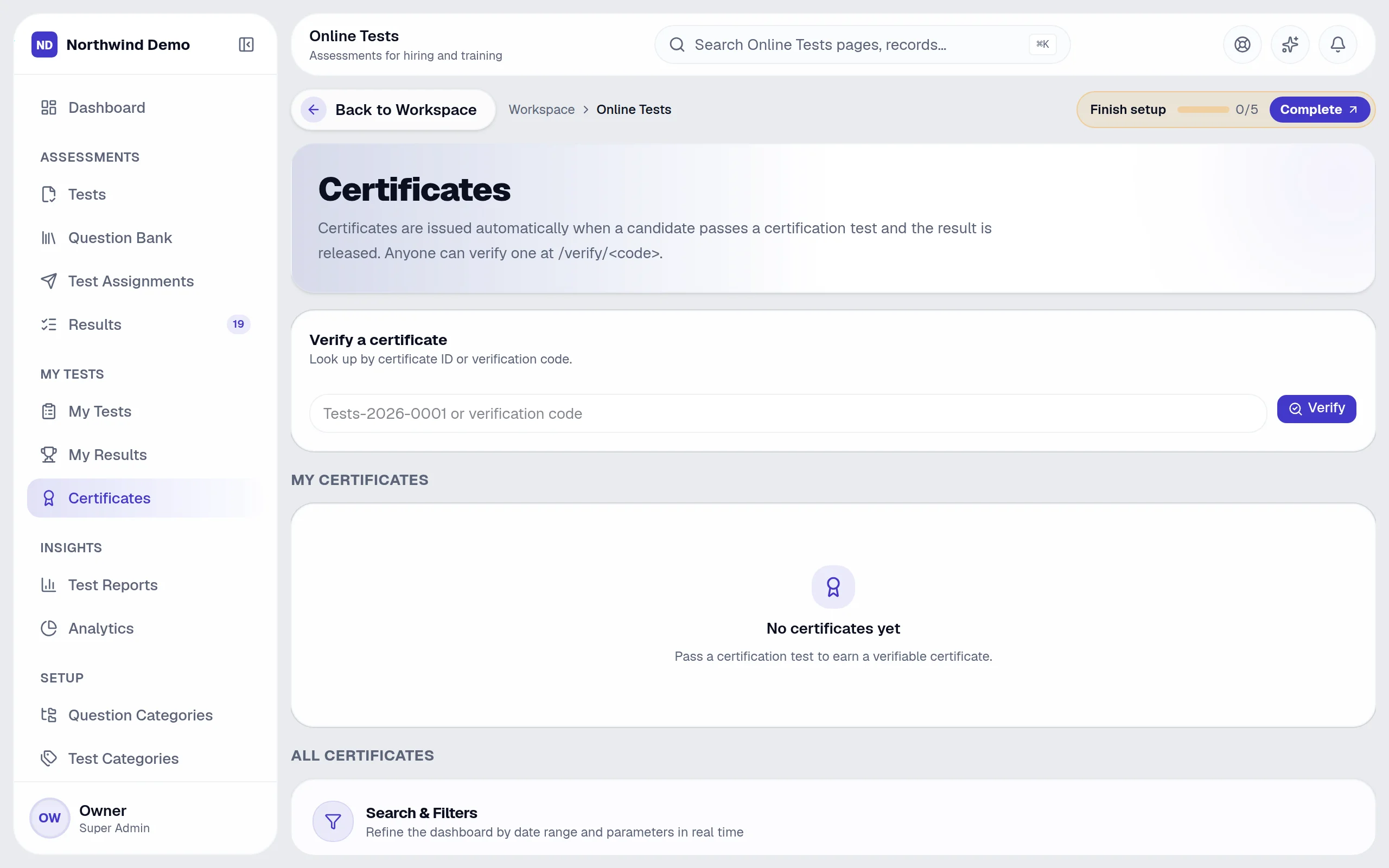Click the certificate ID verification input
The height and width of the screenshot is (868, 1389).
[787, 413]
